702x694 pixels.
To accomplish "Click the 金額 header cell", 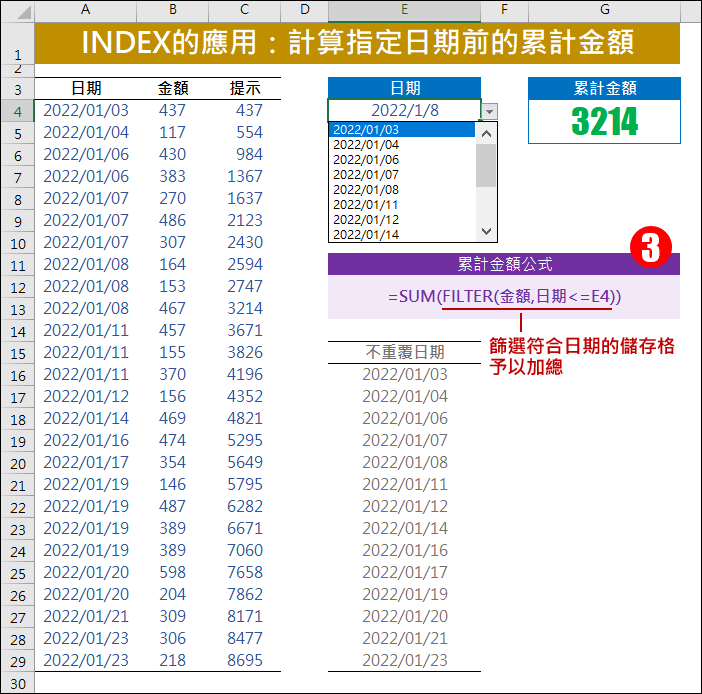I will click(x=173, y=88).
